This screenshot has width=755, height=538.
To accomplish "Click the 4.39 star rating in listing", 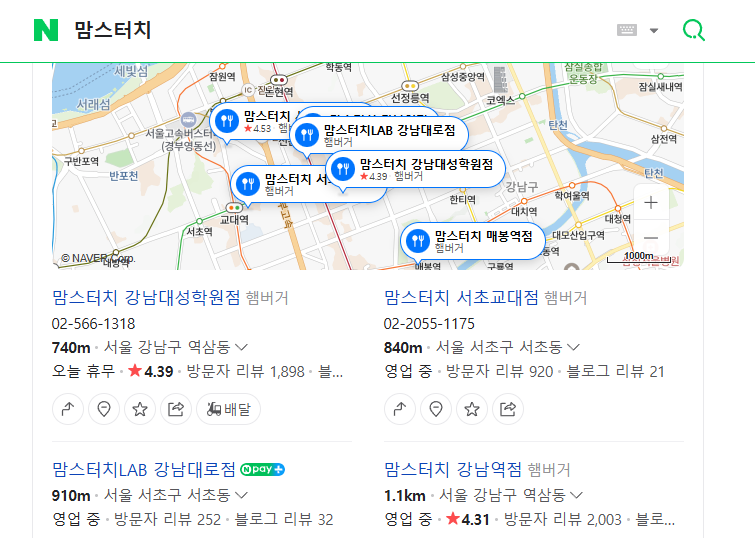I will (x=151, y=372).
